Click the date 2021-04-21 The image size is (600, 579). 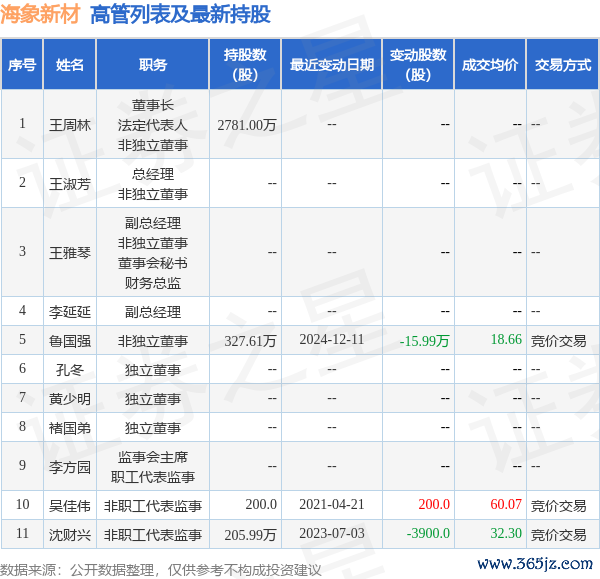pos(332,504)
